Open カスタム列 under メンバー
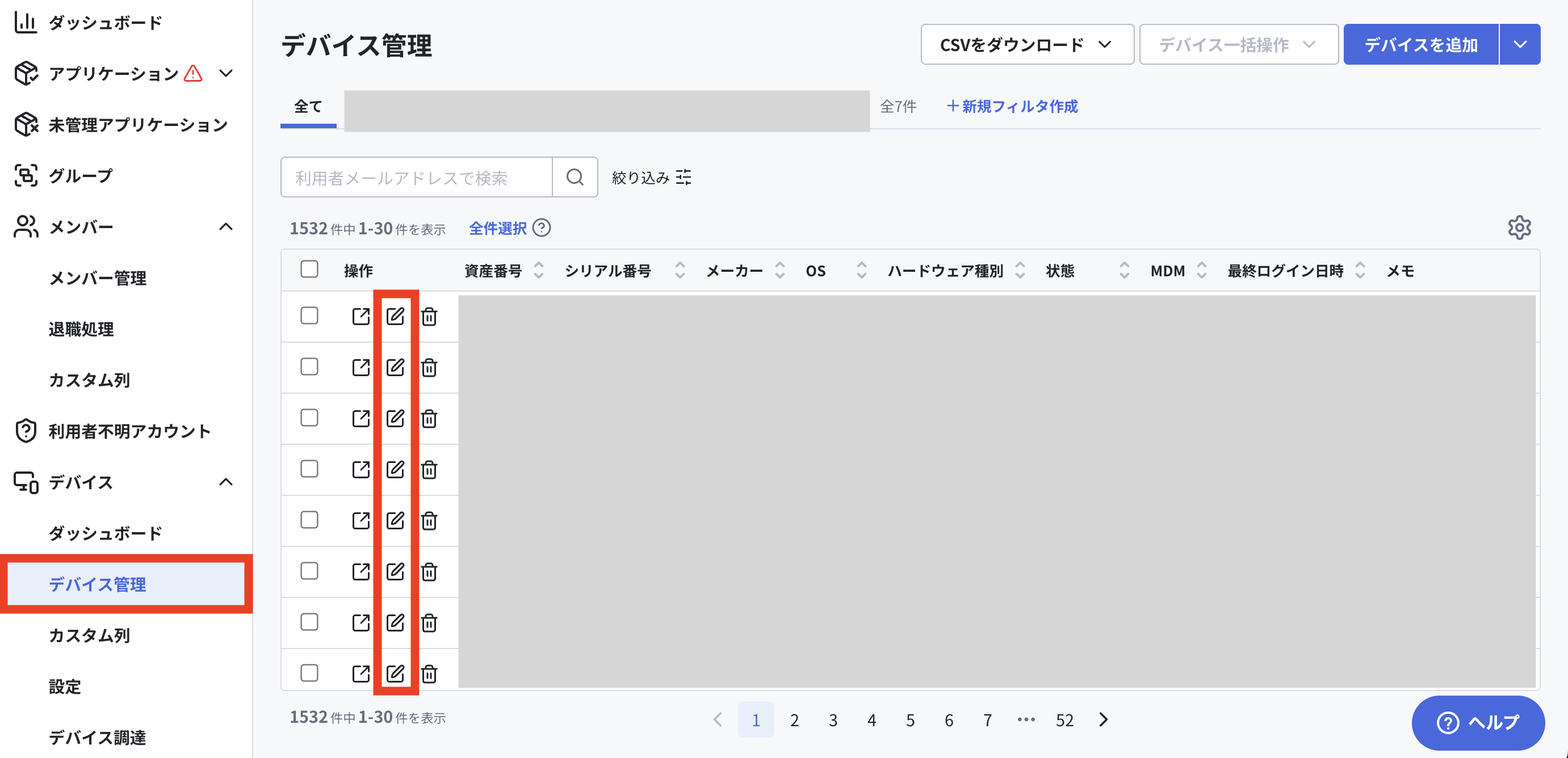 (x=90, y=380)
